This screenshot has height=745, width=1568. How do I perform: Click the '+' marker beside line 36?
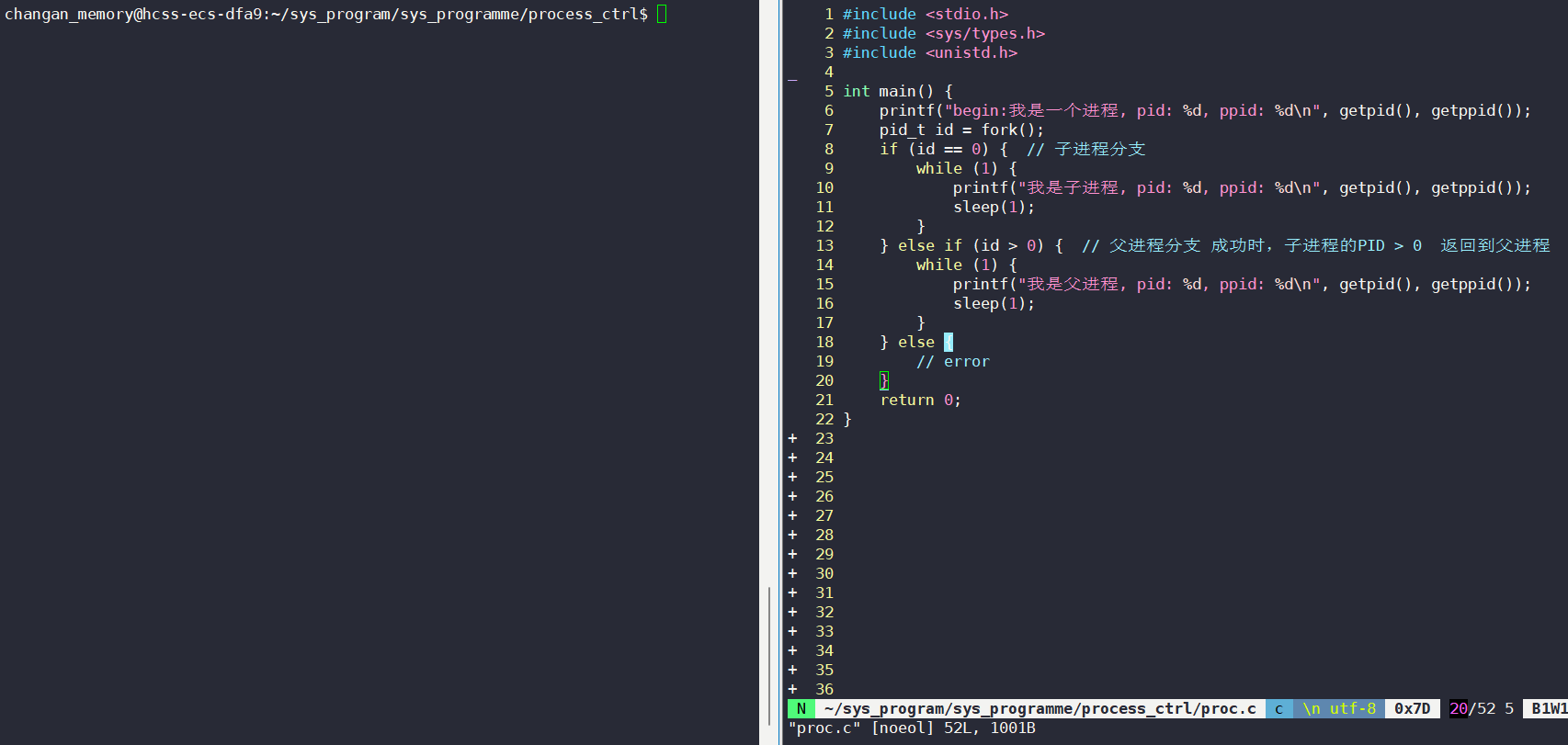(792, 689)
